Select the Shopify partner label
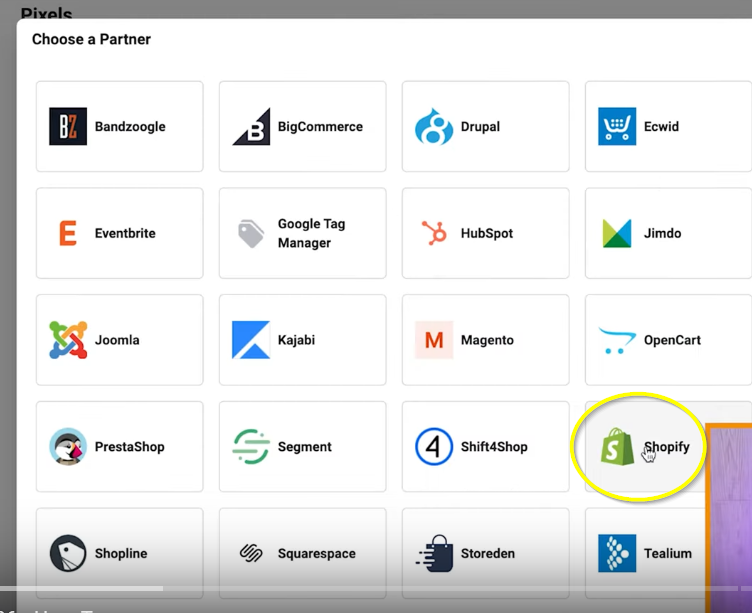The width and height of the screenshot is (752, 613). pos(667,447)
